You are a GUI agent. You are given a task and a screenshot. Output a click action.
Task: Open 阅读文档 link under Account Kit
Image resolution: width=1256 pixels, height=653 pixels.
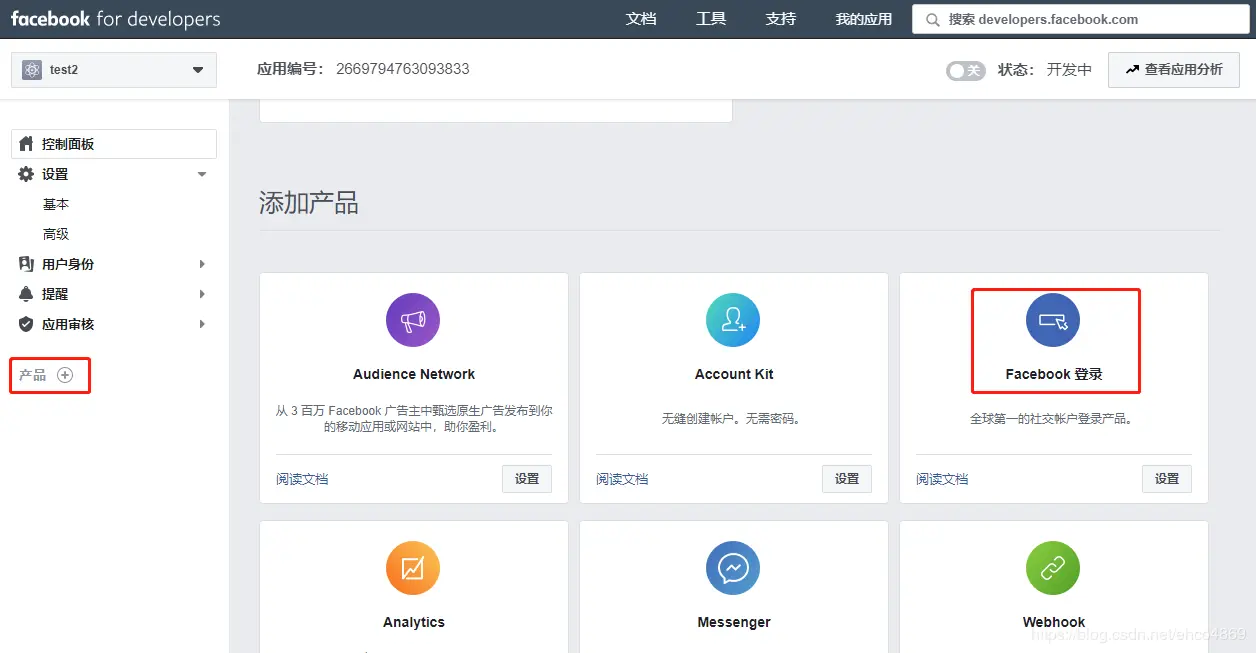(623, 479)
